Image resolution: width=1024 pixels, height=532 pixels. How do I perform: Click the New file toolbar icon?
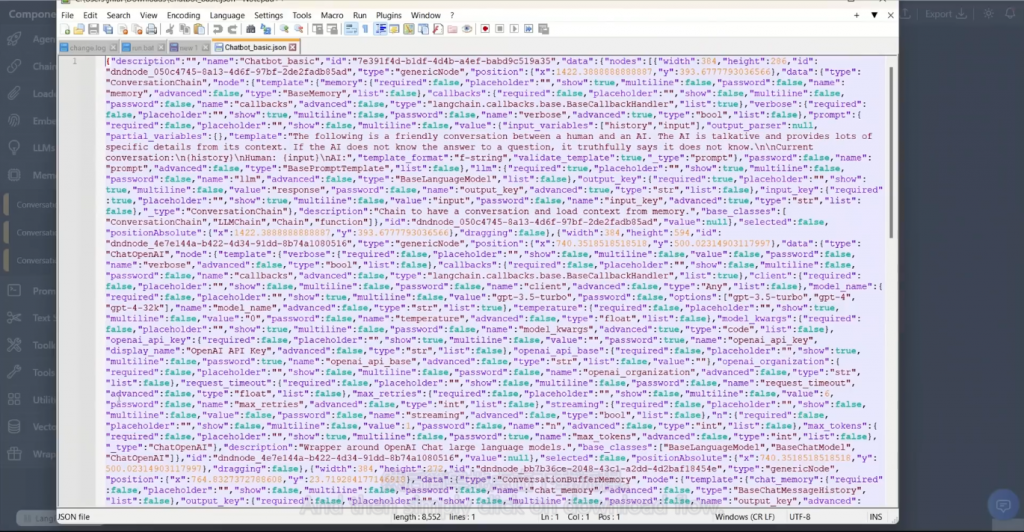pos(66,29)
